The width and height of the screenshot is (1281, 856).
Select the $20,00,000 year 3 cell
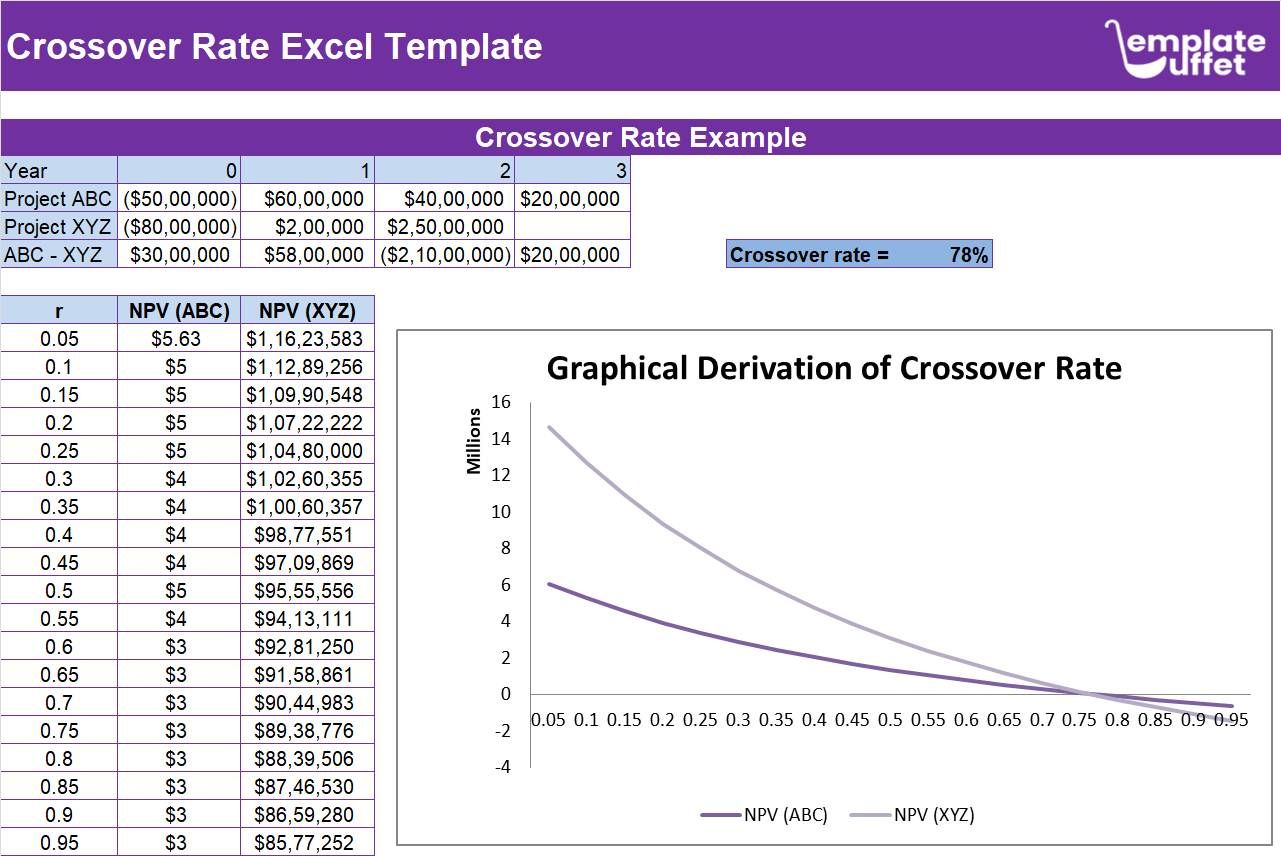pos(573,199)
